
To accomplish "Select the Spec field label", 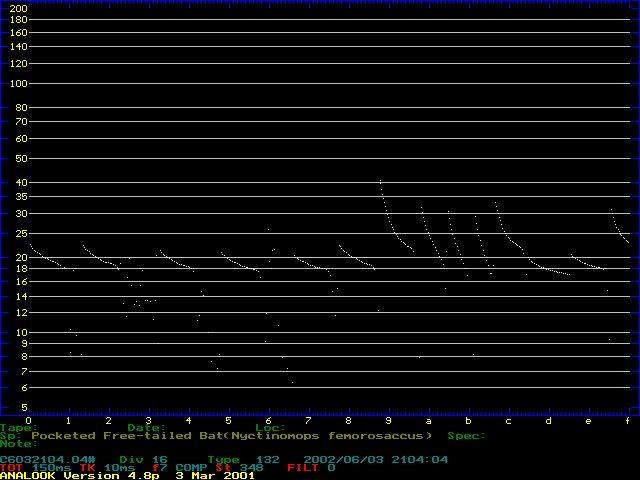I will [465, 435].
